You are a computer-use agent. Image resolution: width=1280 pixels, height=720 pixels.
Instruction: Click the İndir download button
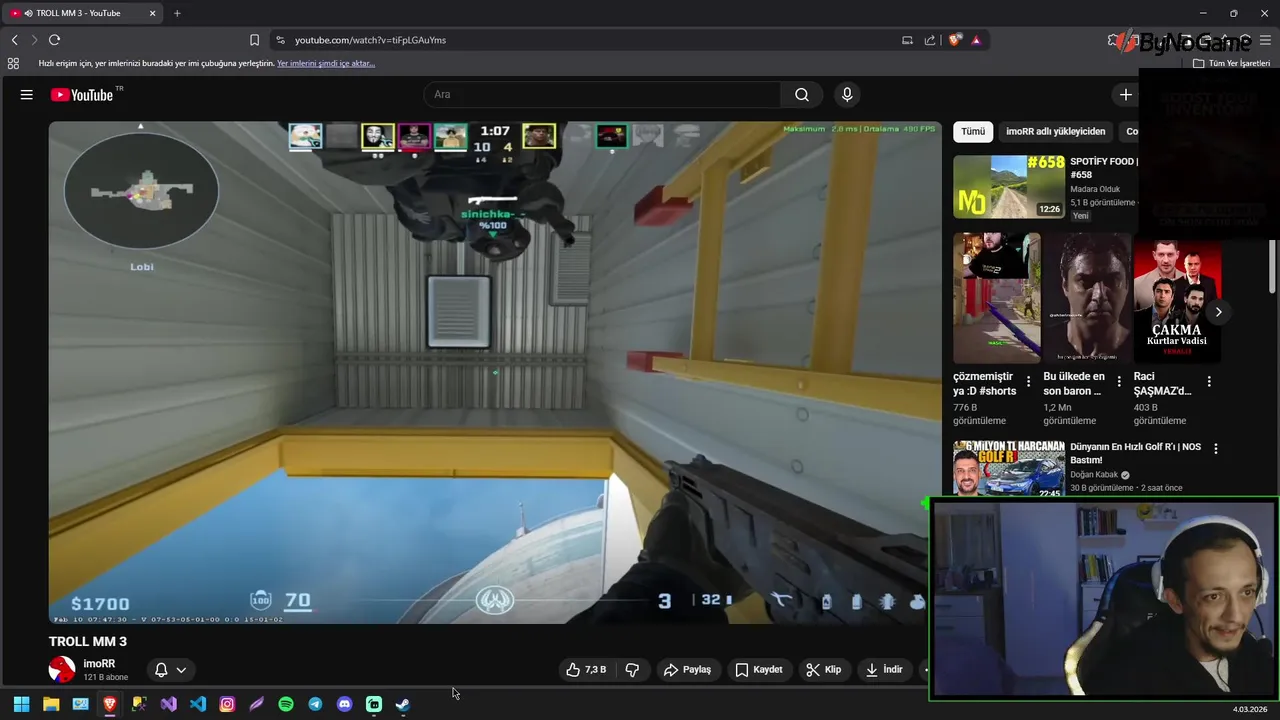[x=884, y=670]
